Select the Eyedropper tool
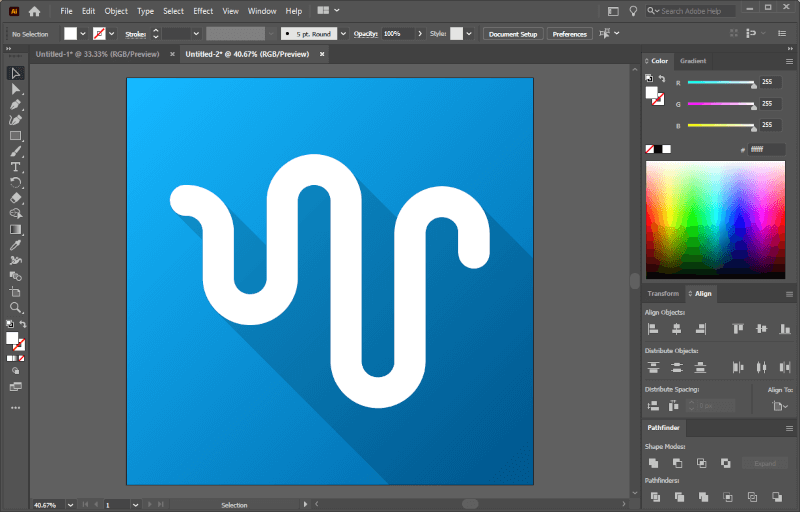This screenshot has width=800, height=512. tap(15, 245)
